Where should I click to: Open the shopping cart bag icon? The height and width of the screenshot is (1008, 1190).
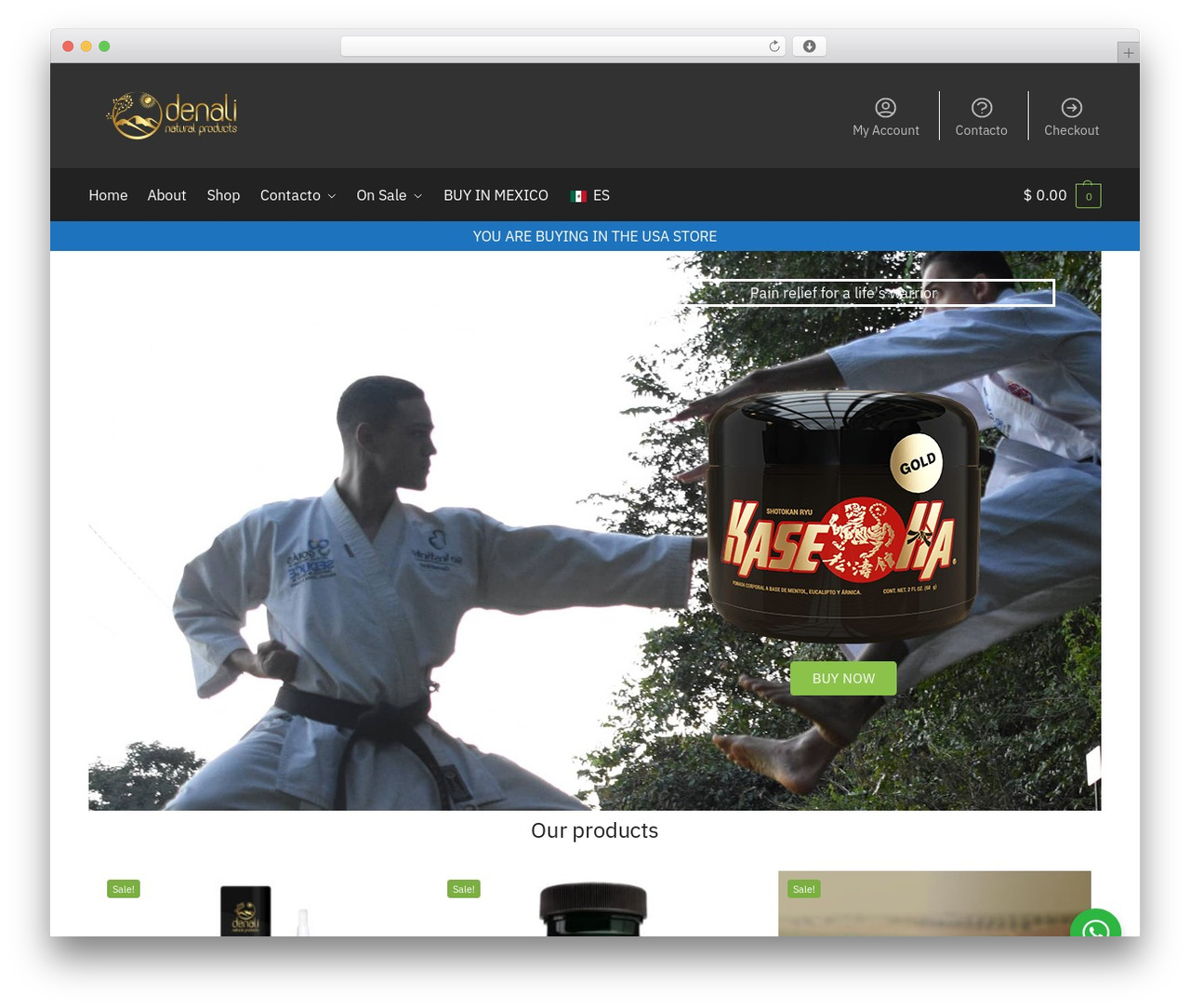pos(1089,194)
